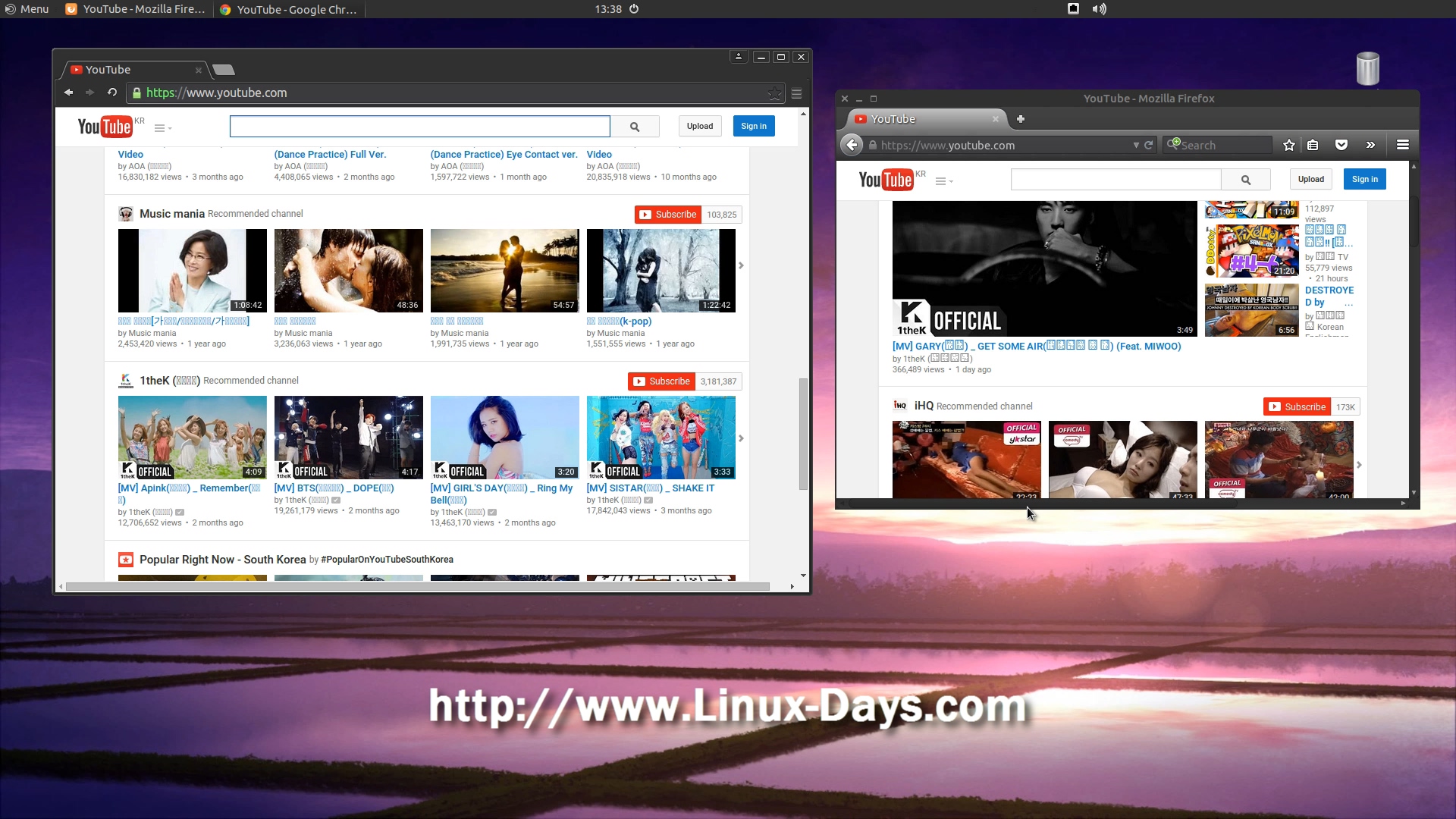Click Firefox Search box
The image size is (1456, 819).
1218,145
